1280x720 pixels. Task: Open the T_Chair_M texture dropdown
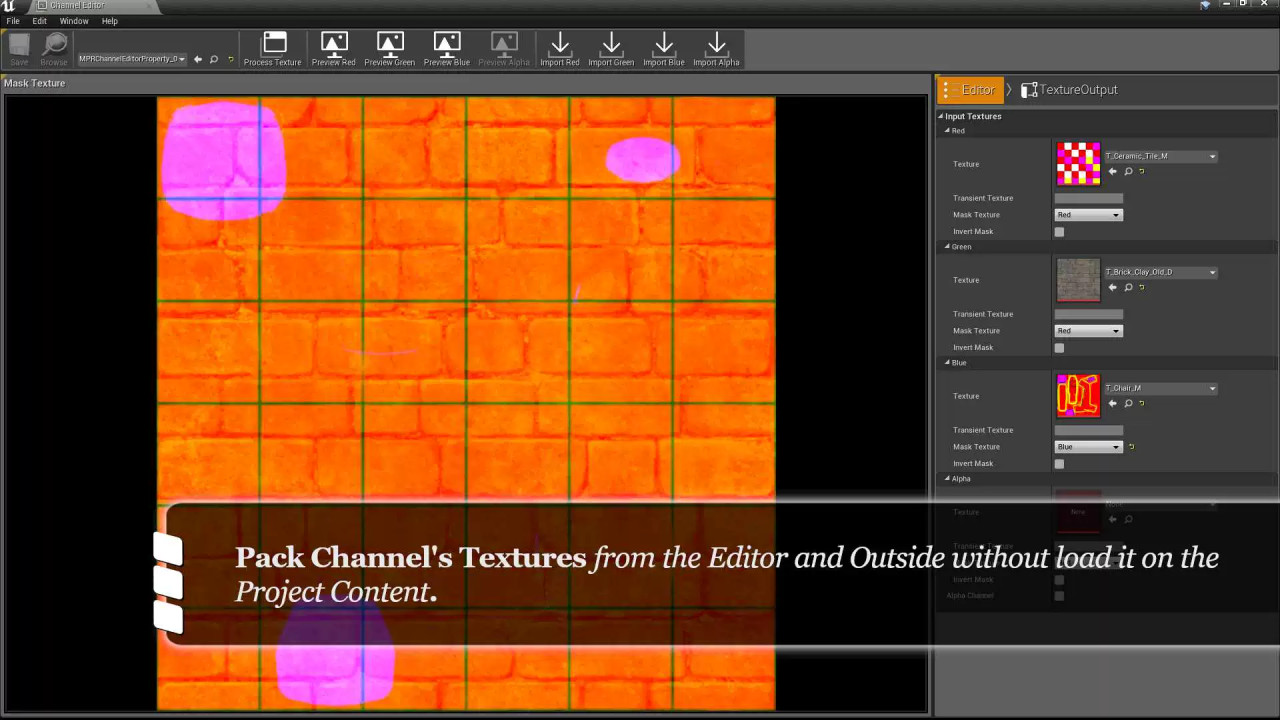(1160, 388)
